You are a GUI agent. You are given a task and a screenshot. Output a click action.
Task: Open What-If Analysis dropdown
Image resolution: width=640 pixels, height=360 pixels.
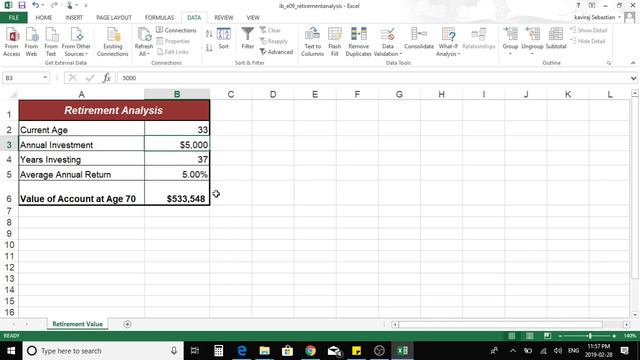(448, 50)
